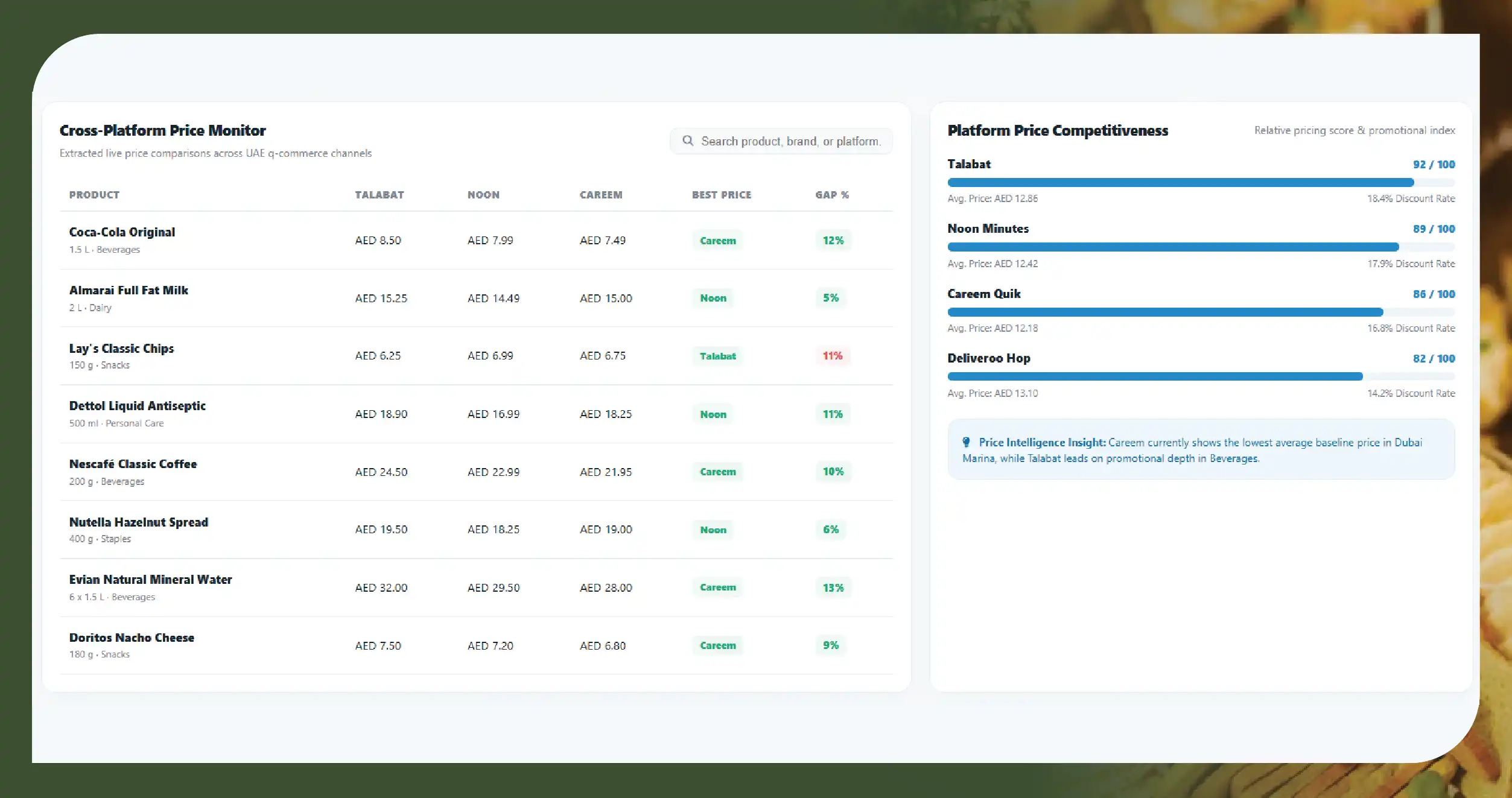The image size is (1512, 798).
Task: Click the 18.4% Discount Rate text
Action: coord(1411,198)
